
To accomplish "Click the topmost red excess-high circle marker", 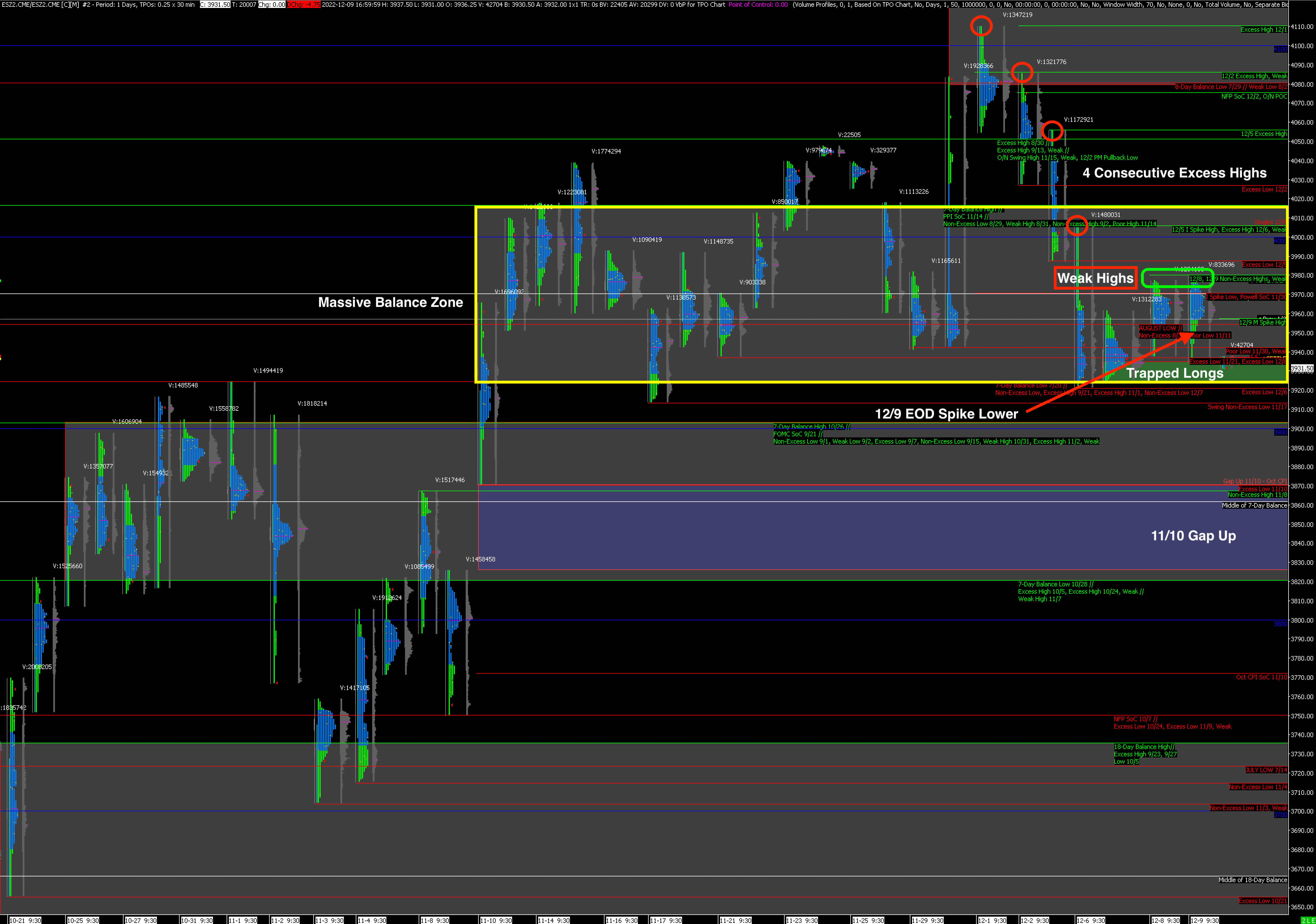I will (981, 26).
